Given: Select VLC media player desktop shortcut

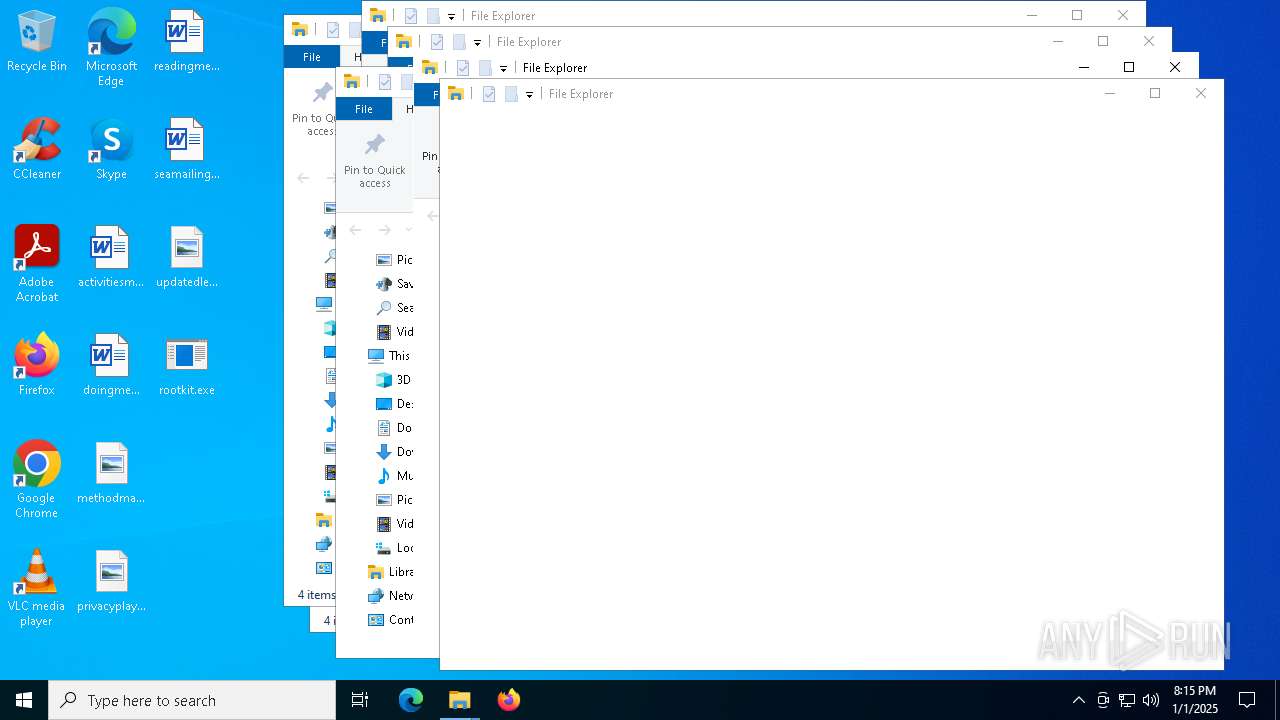Looking at the screenshot, I should point(36,587).
